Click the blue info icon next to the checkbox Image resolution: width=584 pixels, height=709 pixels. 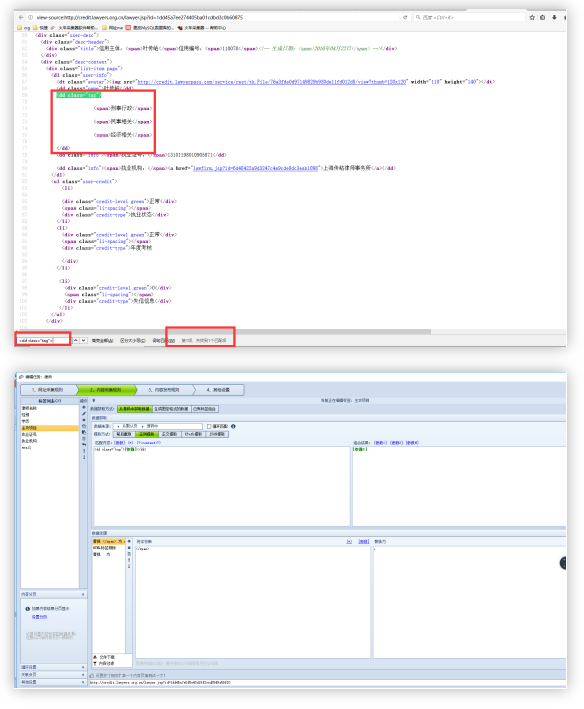(233, 426)
